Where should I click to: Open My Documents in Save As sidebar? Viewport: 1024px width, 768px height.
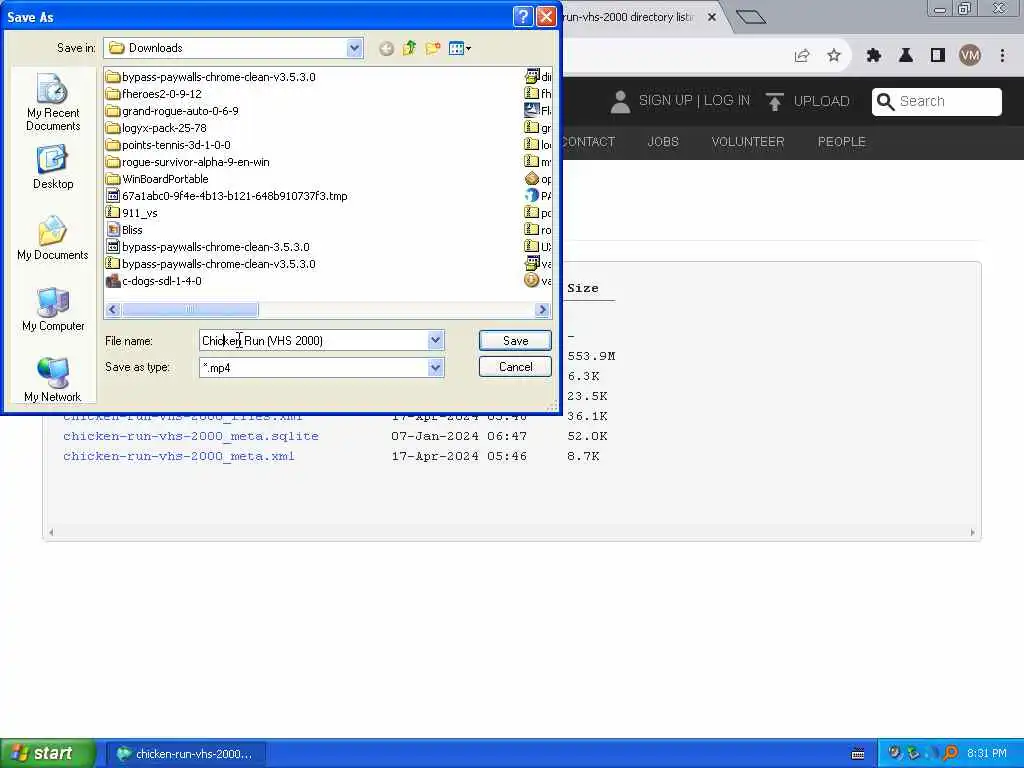click(x=53, y=239)
